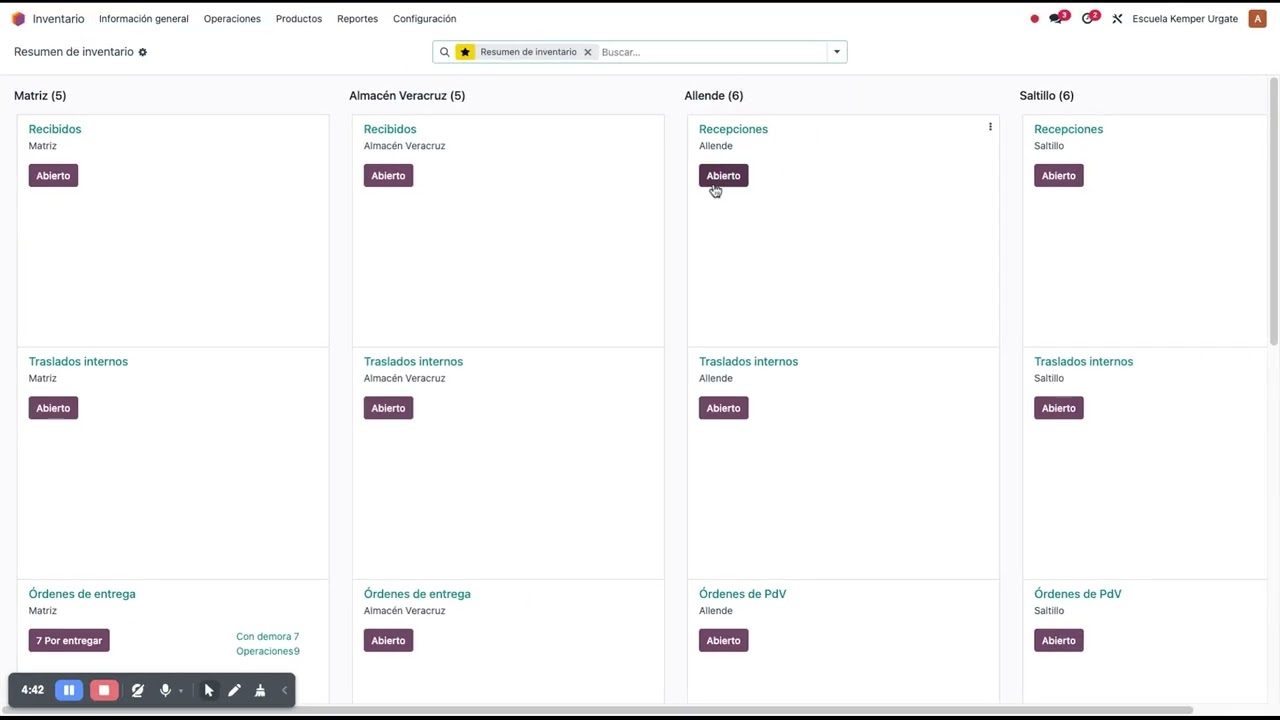The width and height of the screenshot is (1280, 720).
Task: Click the recorder's broom clear-drawings tool
Action: coord(260,690)
